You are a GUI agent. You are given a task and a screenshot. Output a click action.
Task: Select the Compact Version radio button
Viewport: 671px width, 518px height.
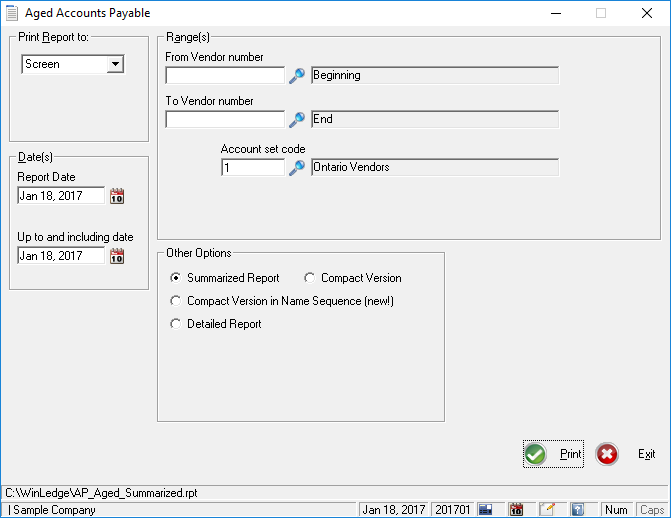pyautogui.click(x=310, y=278)
